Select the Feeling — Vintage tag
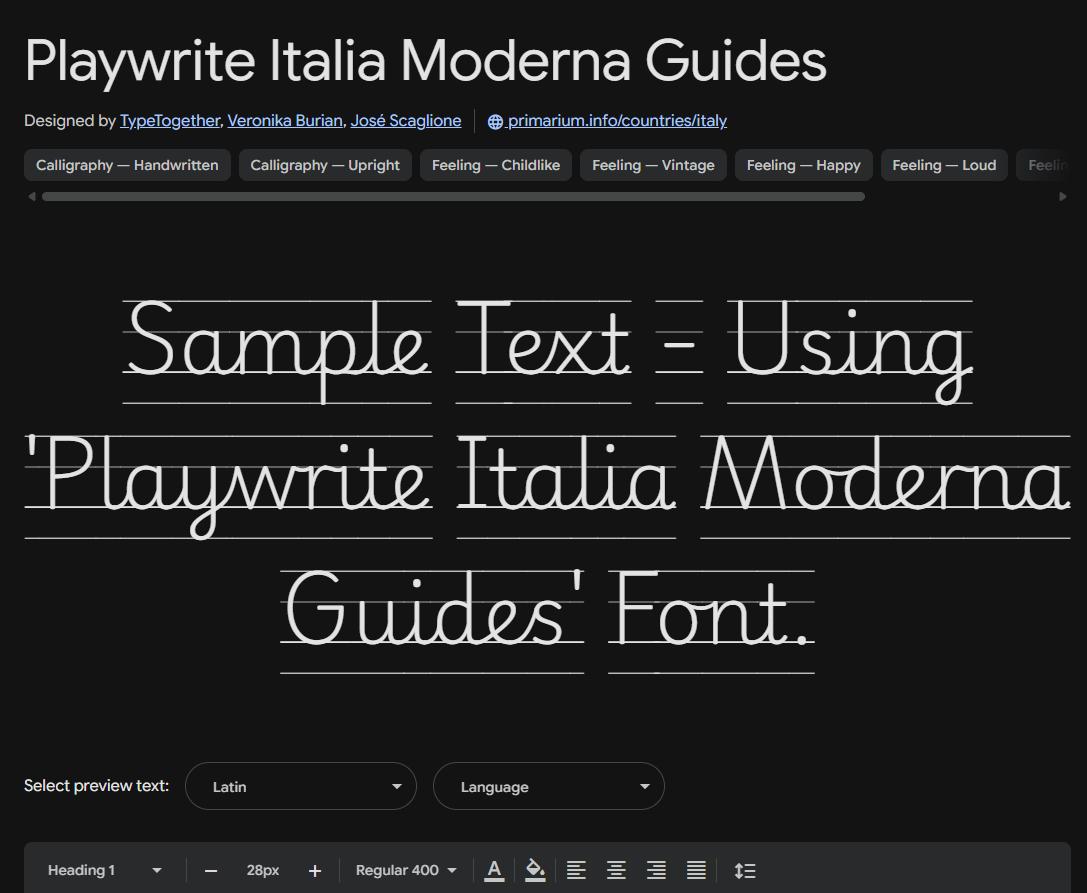Viewport: 1087px width, 893px height. coord(653,165)
